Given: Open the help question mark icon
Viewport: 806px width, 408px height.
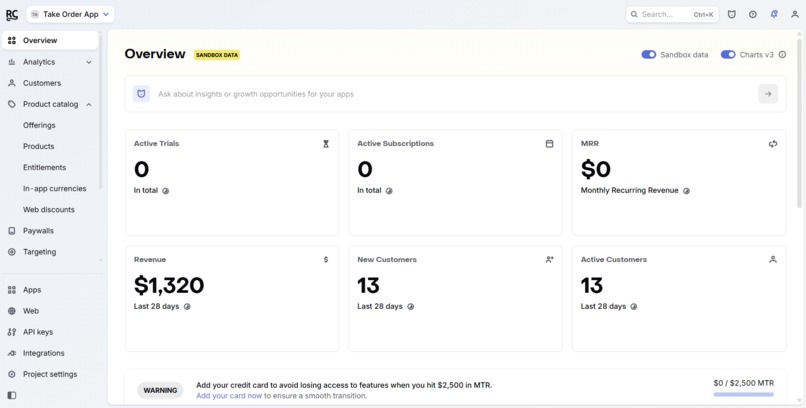Looking at the screenshot, I should coord(753,14).
